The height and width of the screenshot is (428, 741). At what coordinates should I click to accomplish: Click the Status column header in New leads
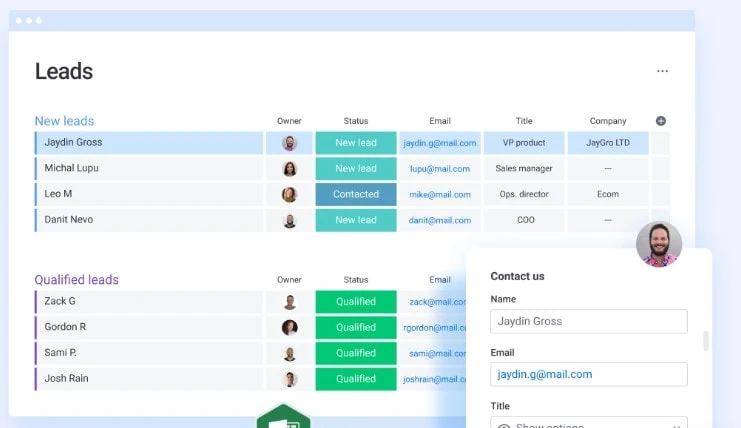(x=356, y=121)
